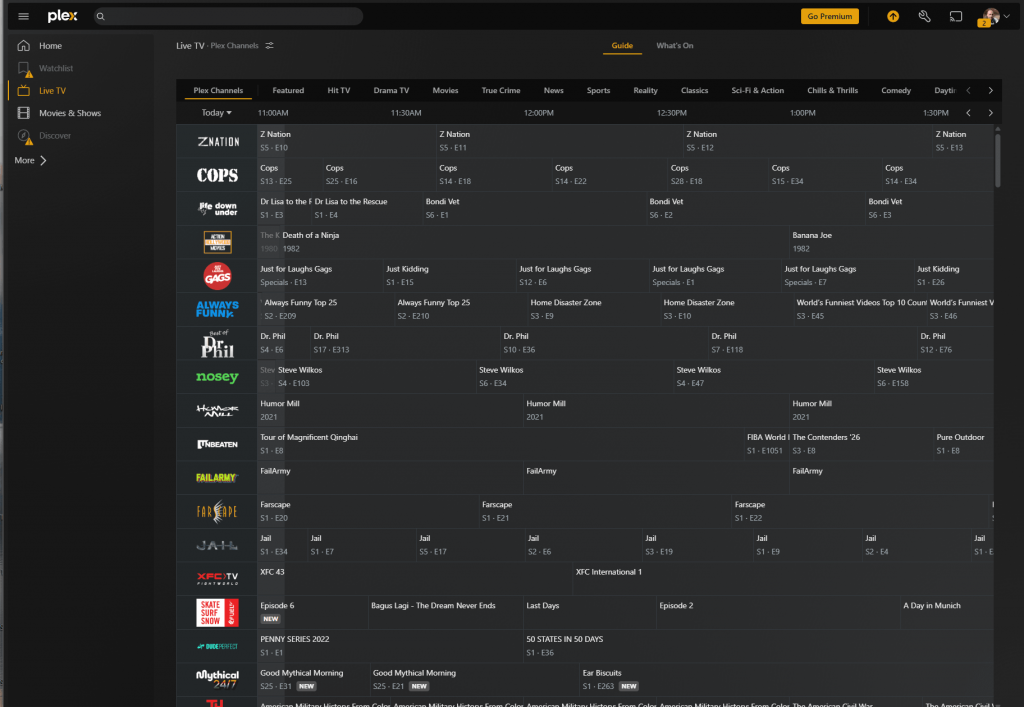The height and width of the screenshot is (707, 1024).
Task: Click the cast screen icon
Action: (x=955, y=16)
